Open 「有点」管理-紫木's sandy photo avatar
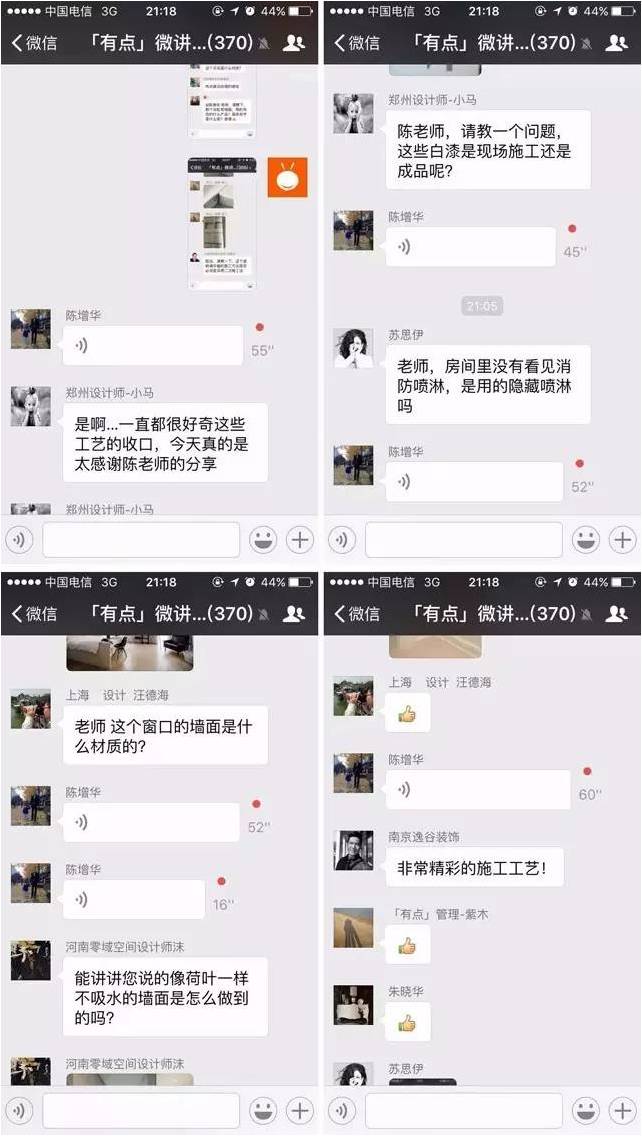This screenshot has width=642, height=1136. [353, 928]
